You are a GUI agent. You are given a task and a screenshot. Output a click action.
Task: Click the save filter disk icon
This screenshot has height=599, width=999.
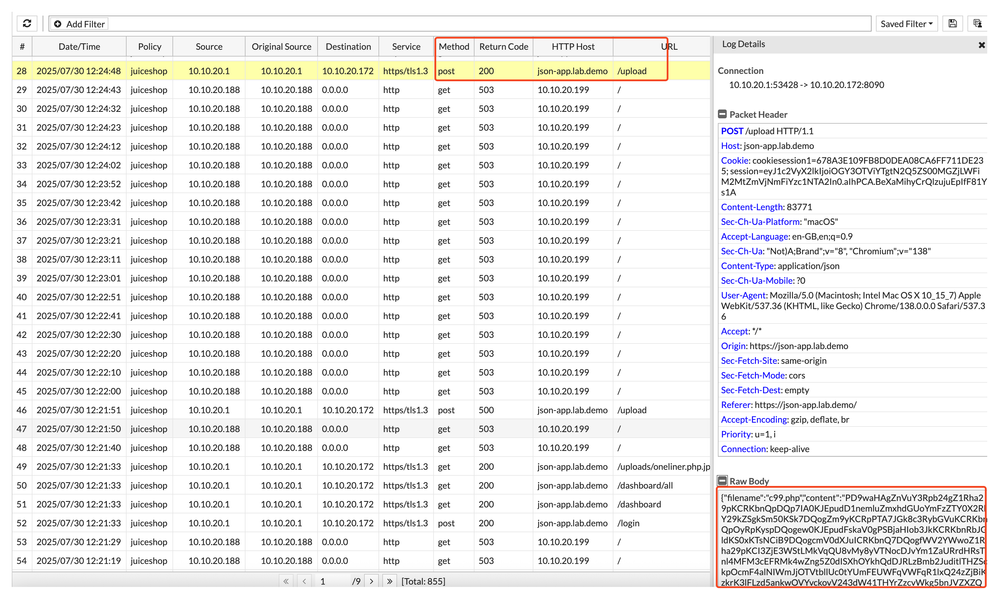coord(953,24)
